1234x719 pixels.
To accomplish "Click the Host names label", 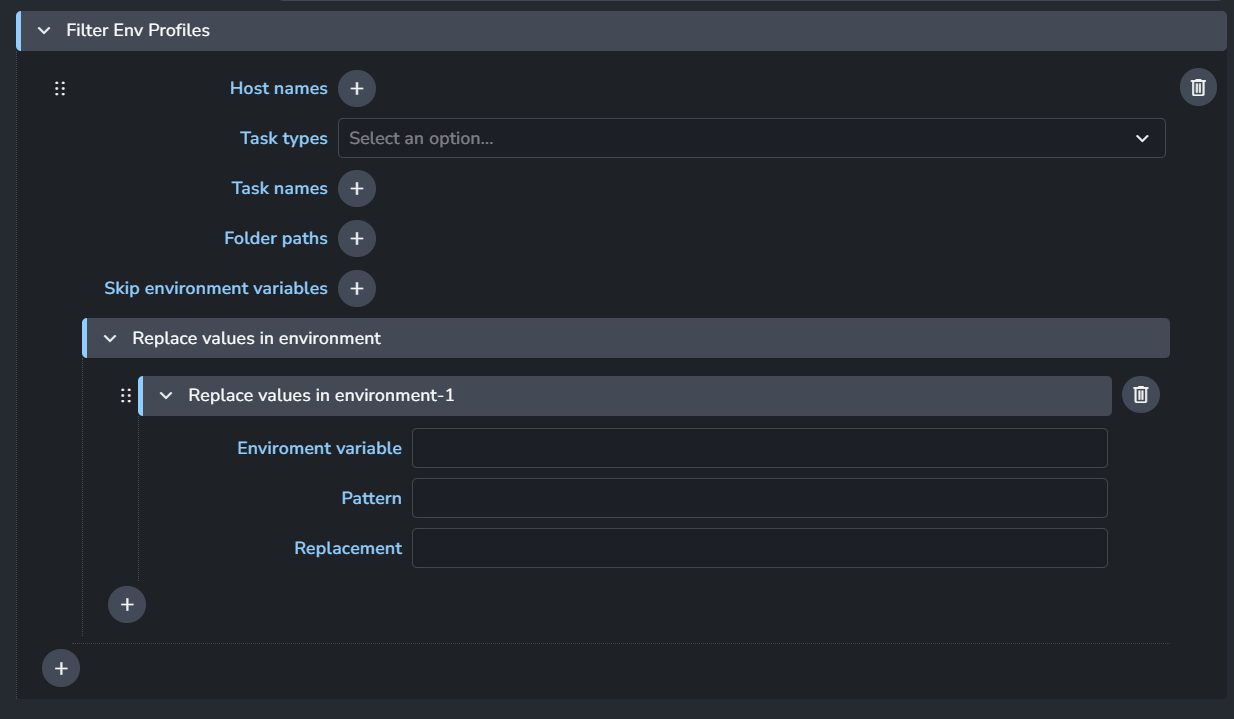I will click(278, 88).
